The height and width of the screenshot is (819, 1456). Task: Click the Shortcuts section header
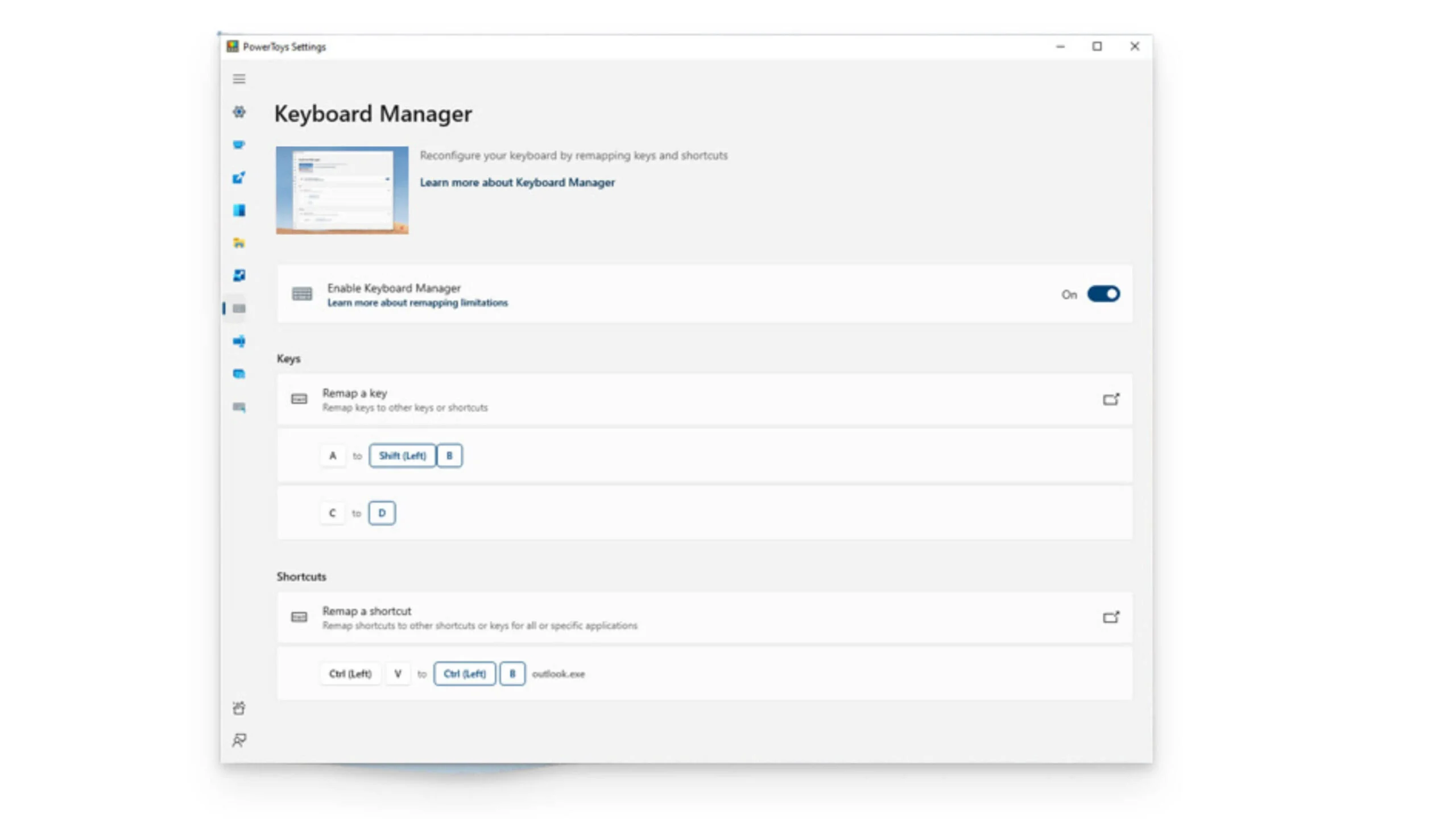pos(301,577)
